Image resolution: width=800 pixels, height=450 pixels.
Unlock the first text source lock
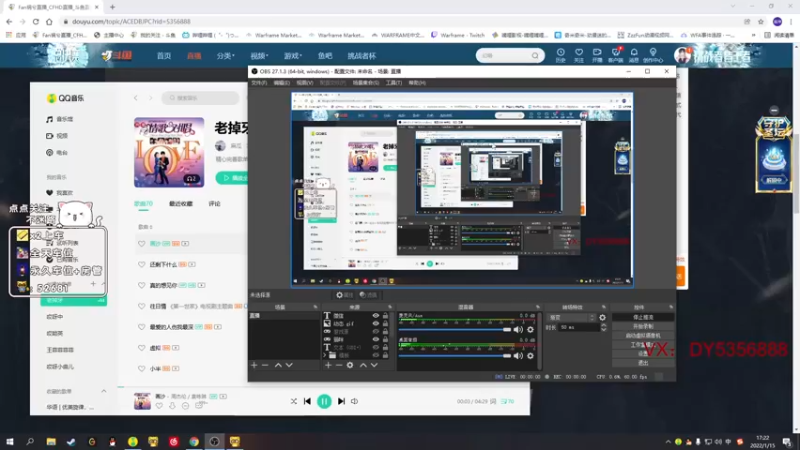coord(385,316)
